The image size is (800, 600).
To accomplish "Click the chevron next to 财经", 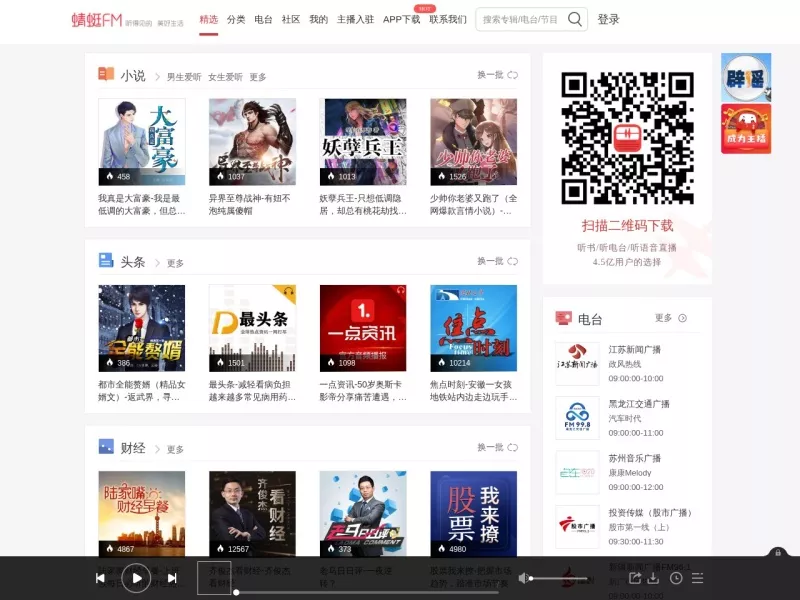I will point(157,449).
